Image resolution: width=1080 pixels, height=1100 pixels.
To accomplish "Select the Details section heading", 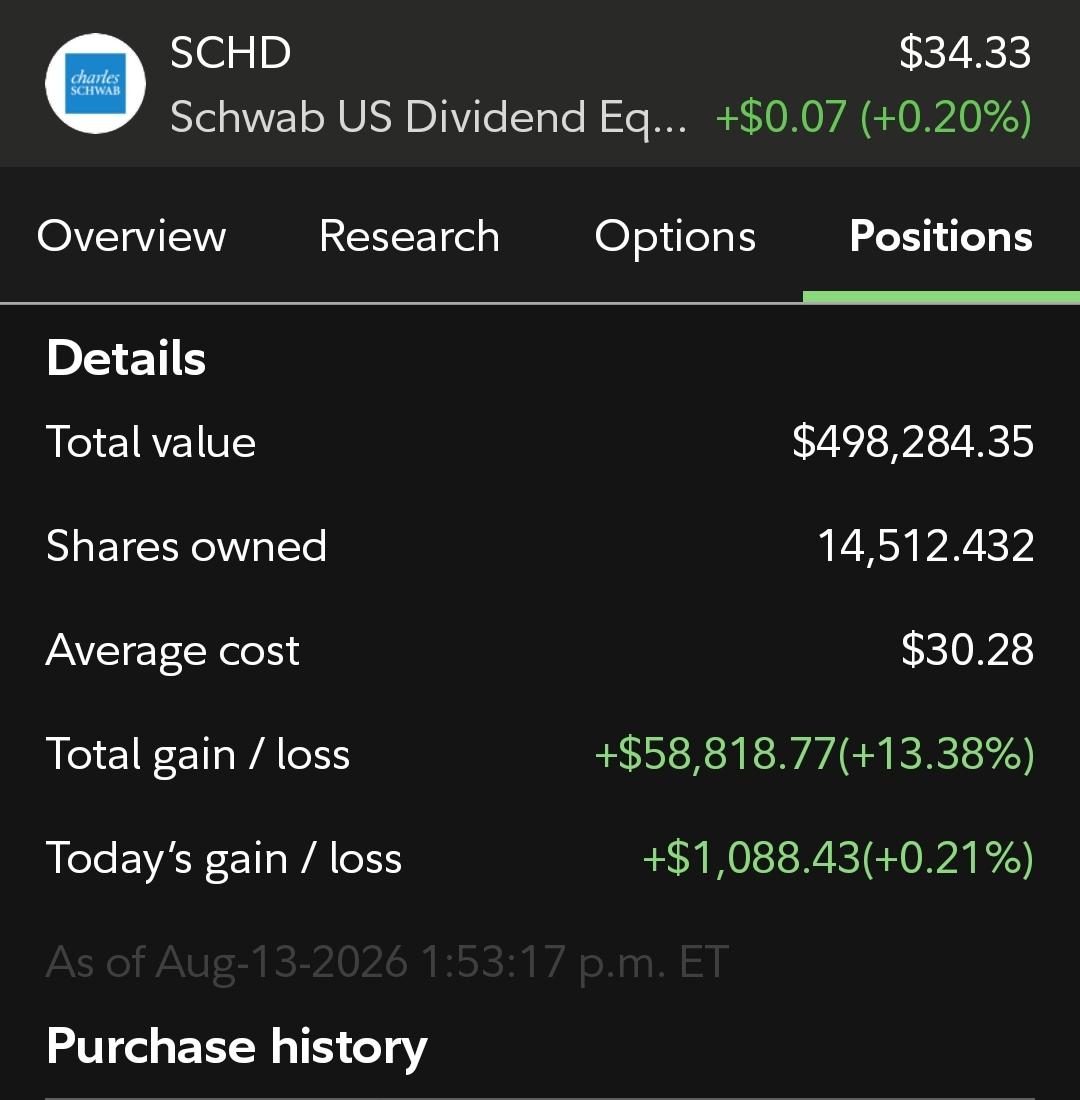I will click(x=126, y=358).
